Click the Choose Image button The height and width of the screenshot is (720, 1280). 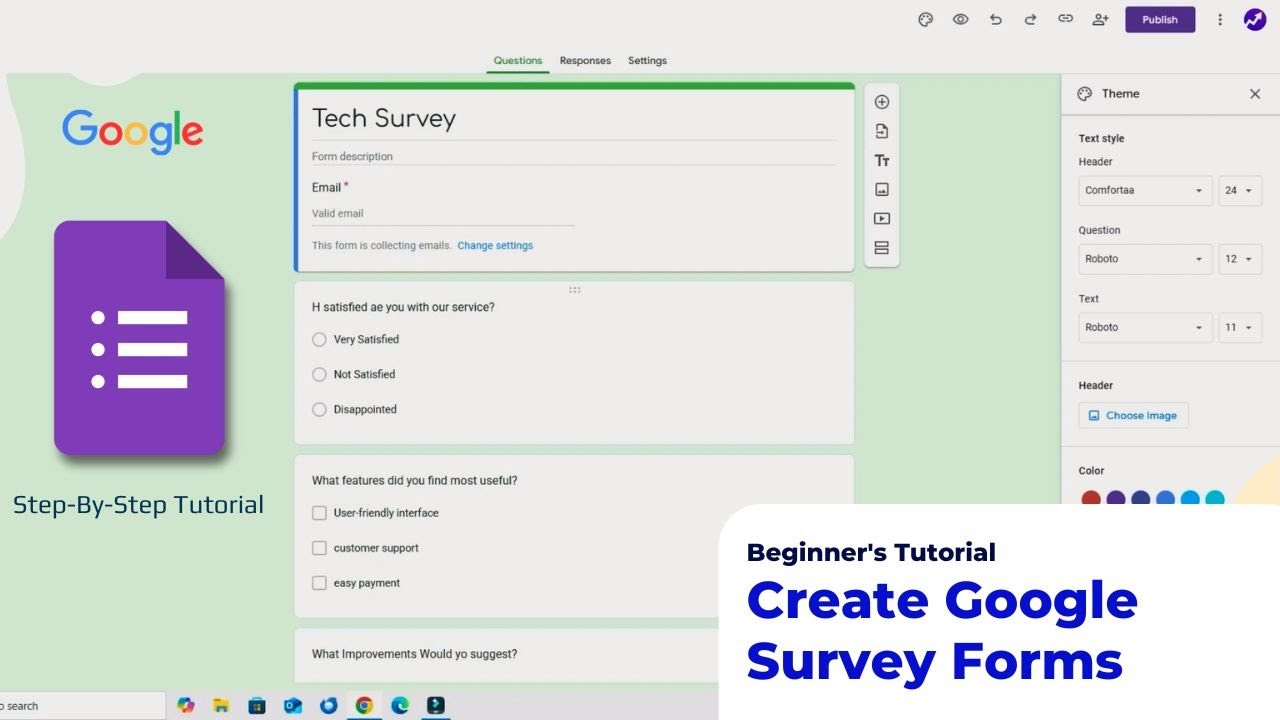pyautogui.click(x=1133, y=416)
